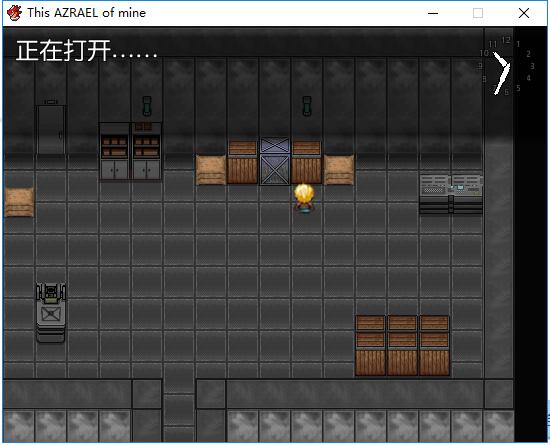Click the wooden crate left of steel crate
Screen dimensions: 550x445
click(242, 162)
